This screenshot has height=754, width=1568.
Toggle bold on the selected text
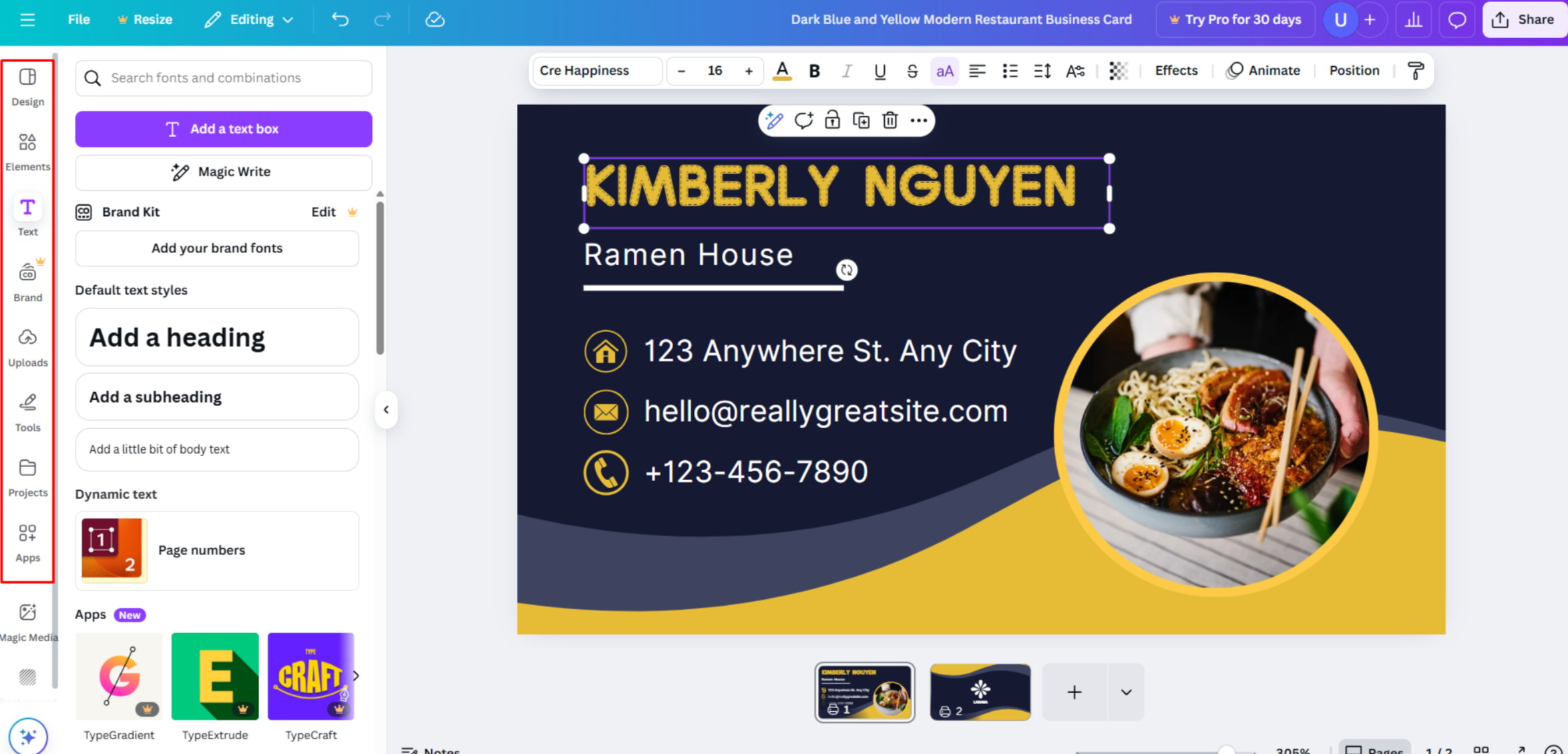tap(814, 71)
